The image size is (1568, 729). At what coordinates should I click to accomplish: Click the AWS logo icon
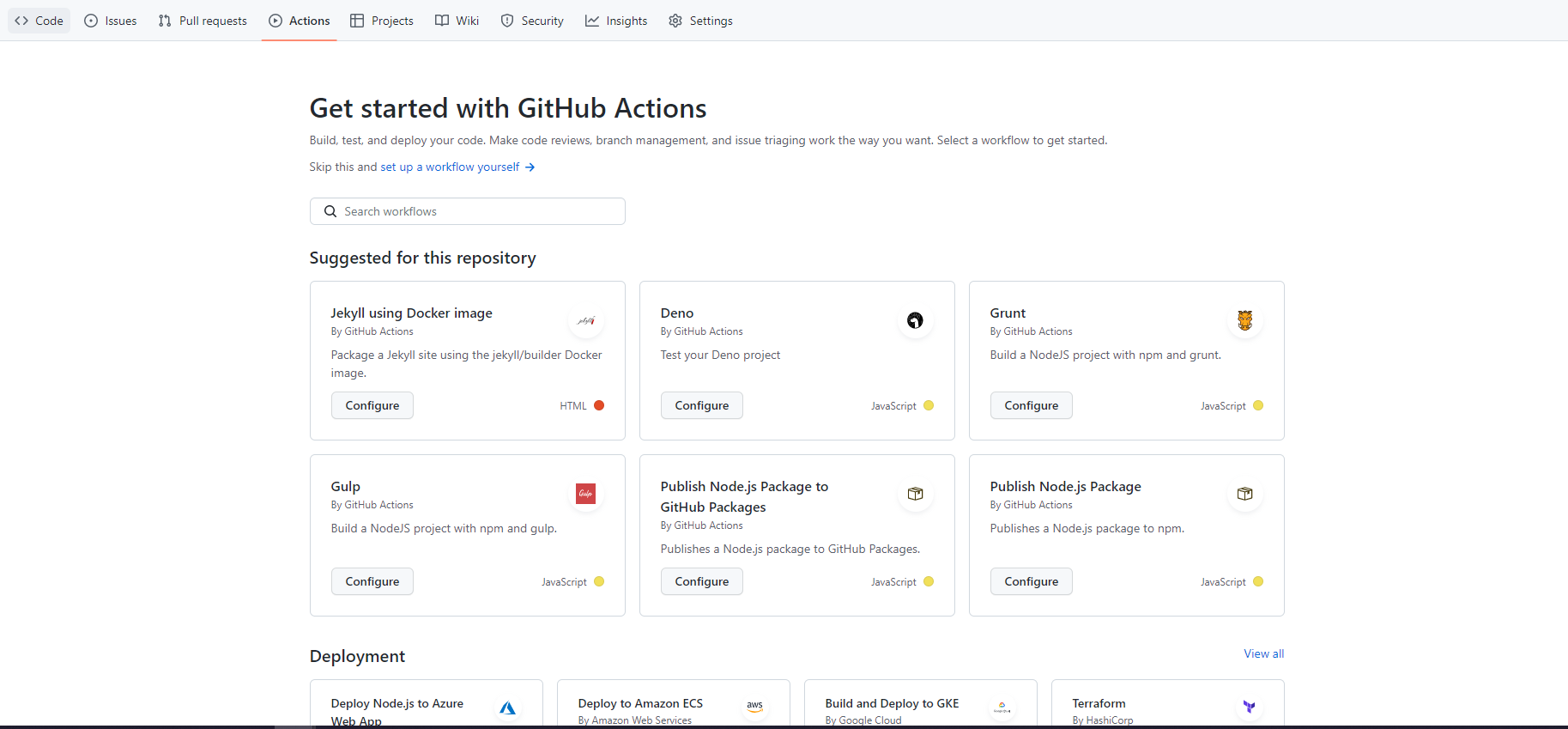tap(755, 706)
